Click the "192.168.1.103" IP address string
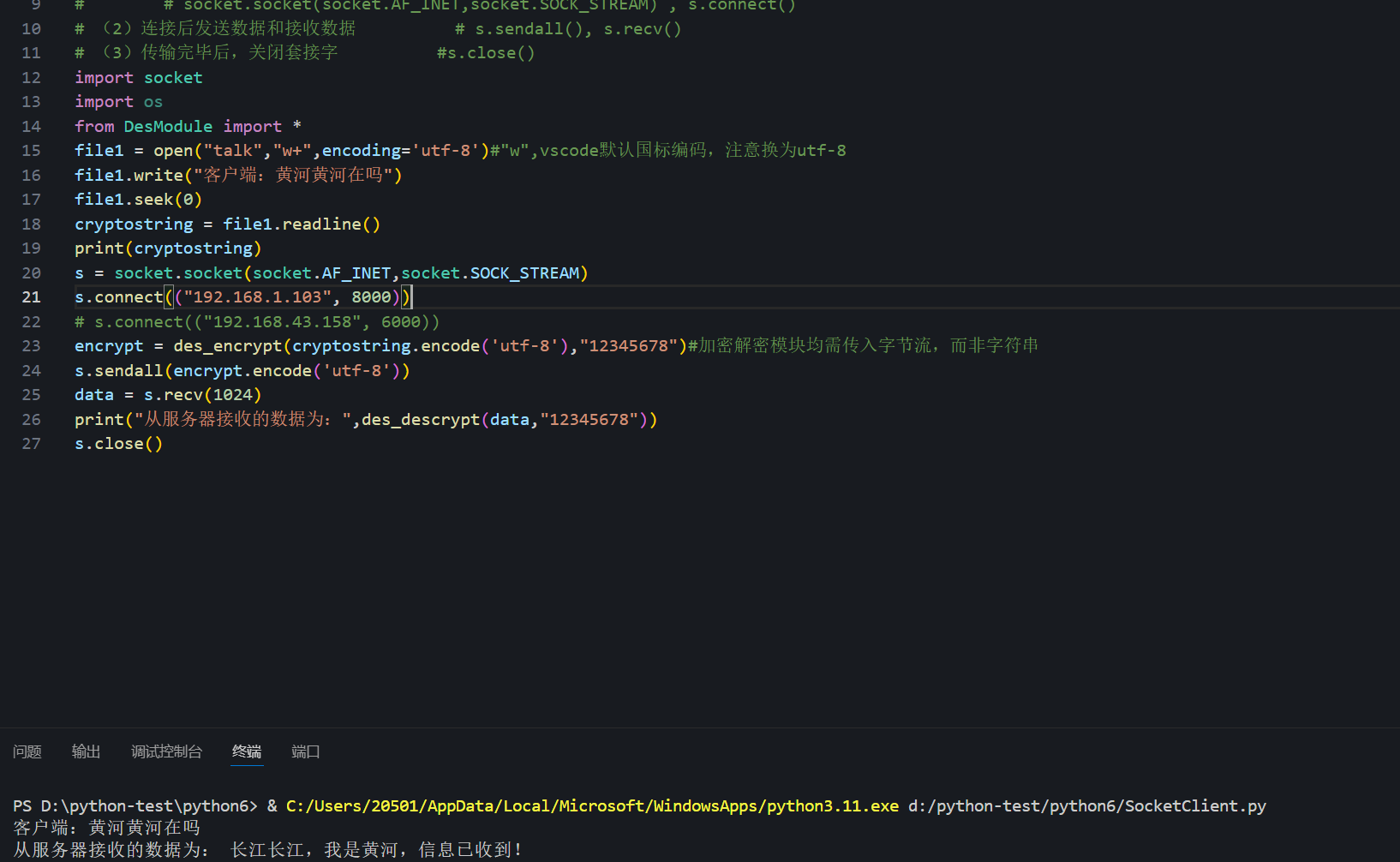 pyautogui.click(x=258, y=297)
